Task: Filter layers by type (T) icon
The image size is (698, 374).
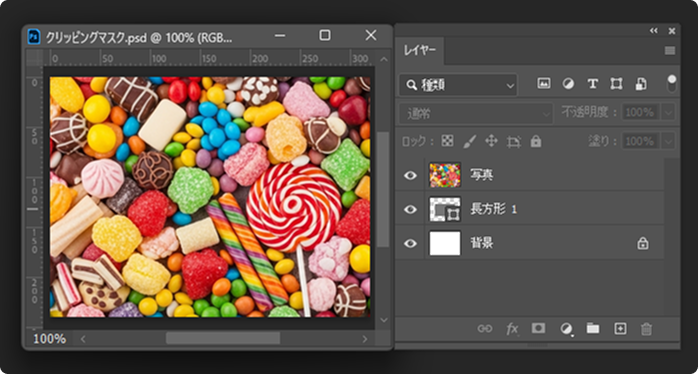Action: point(592,83)
